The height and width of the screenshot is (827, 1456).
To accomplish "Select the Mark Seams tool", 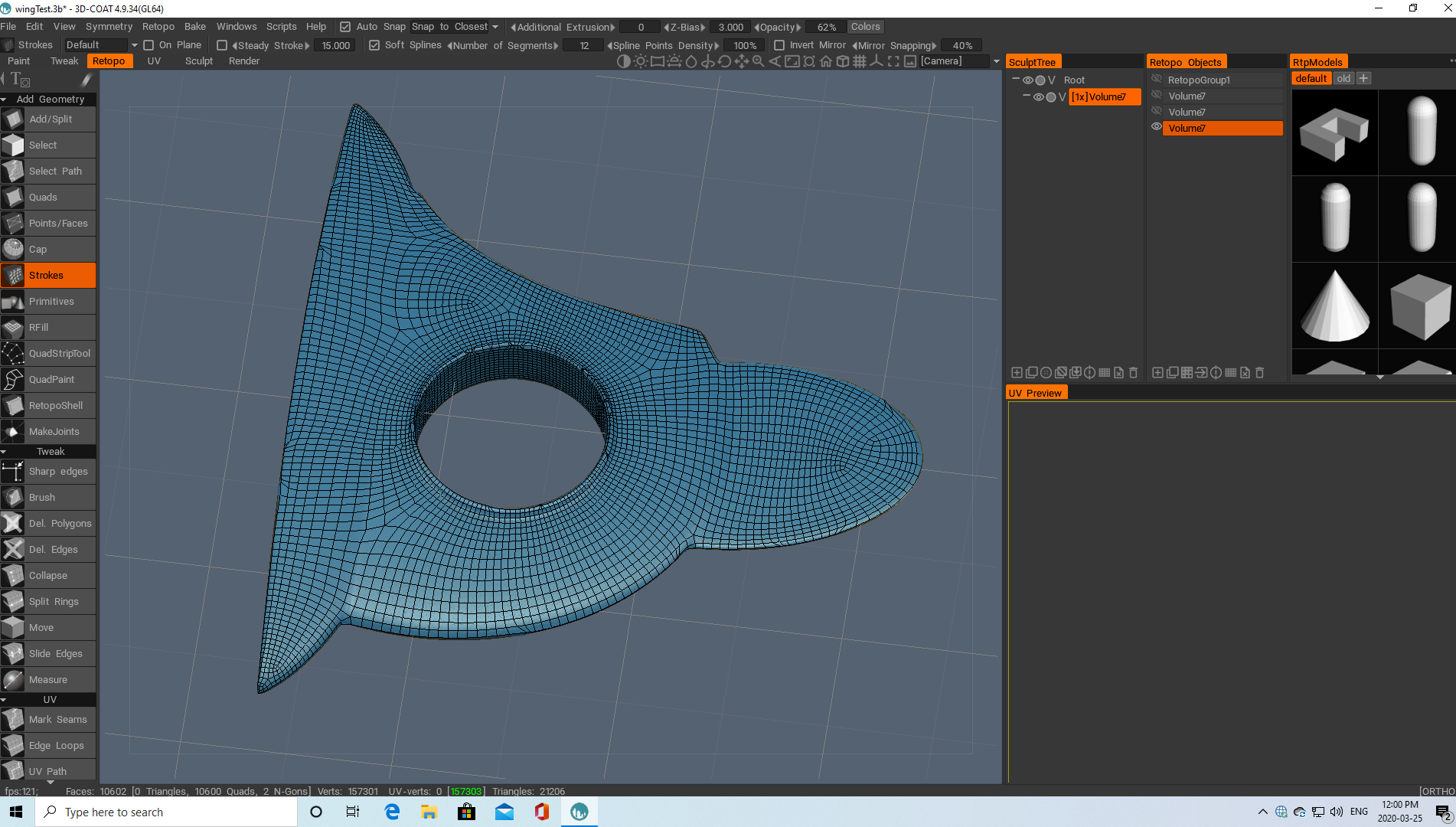I will 47,719.
